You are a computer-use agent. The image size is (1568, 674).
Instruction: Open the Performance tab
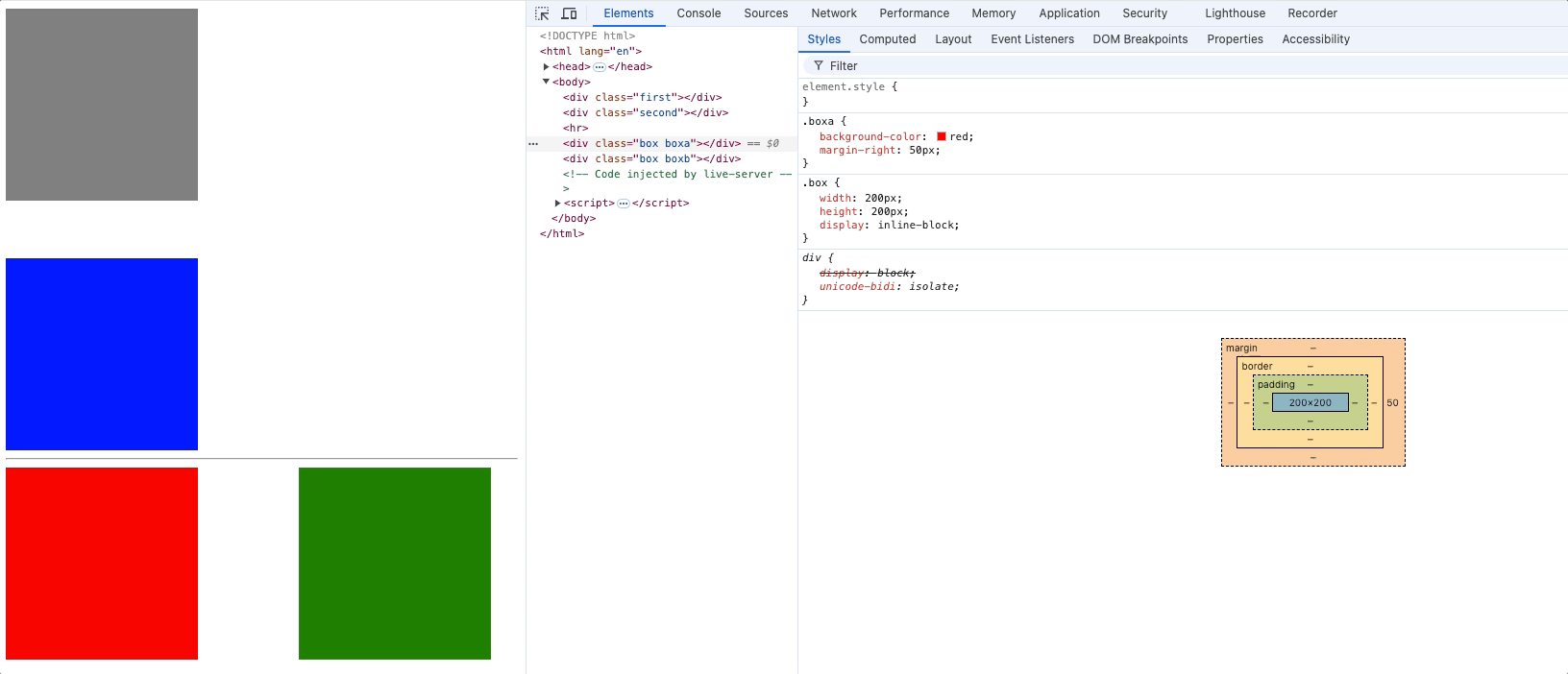point(914,13)
